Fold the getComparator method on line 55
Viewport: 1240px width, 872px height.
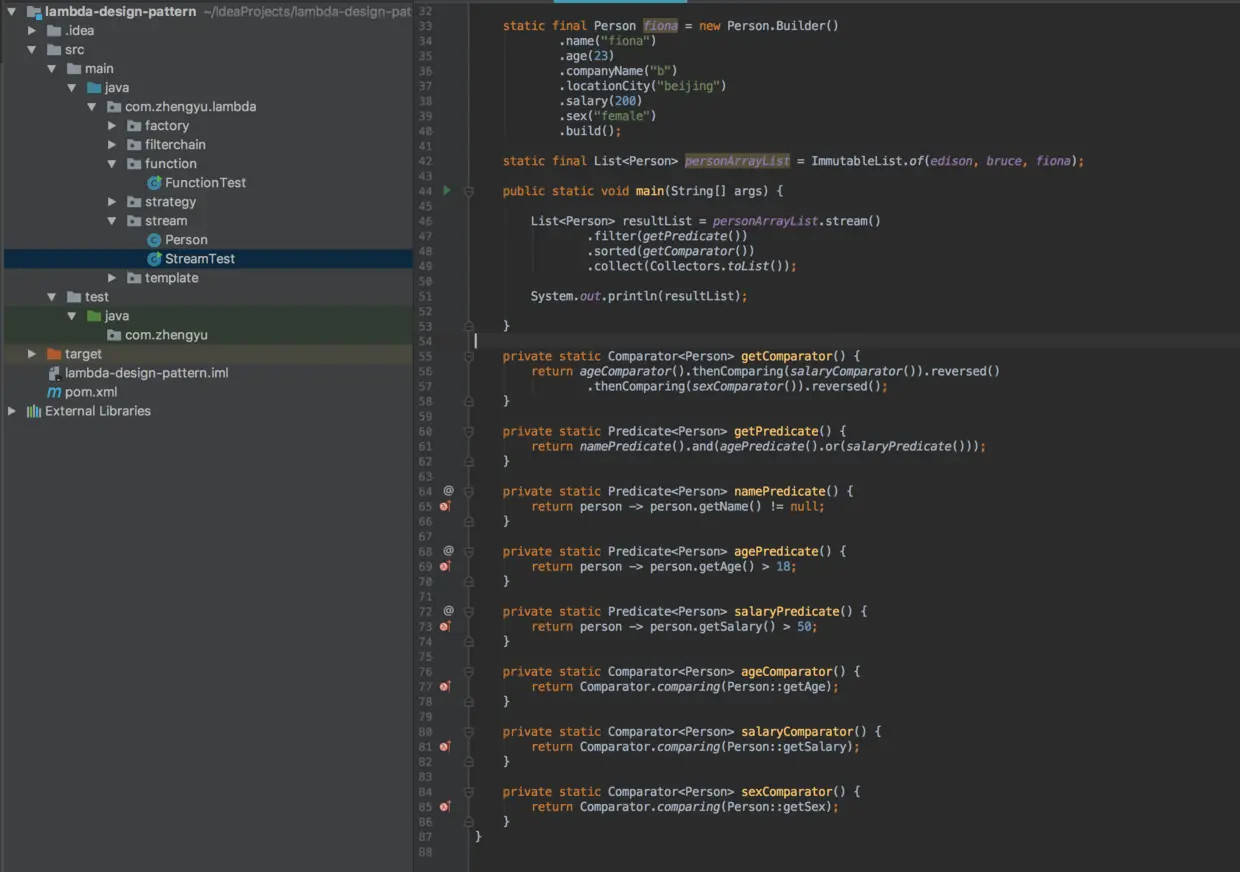469,356
